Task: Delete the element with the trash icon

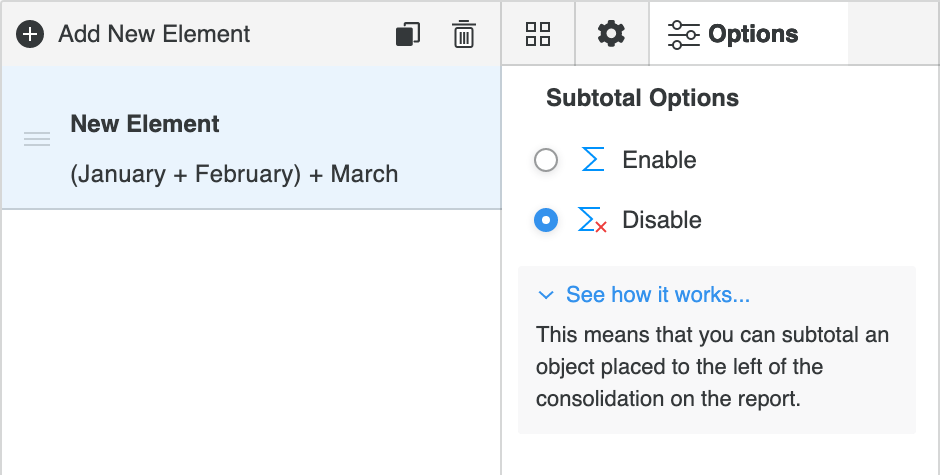Action: click(x=464, y=34)
